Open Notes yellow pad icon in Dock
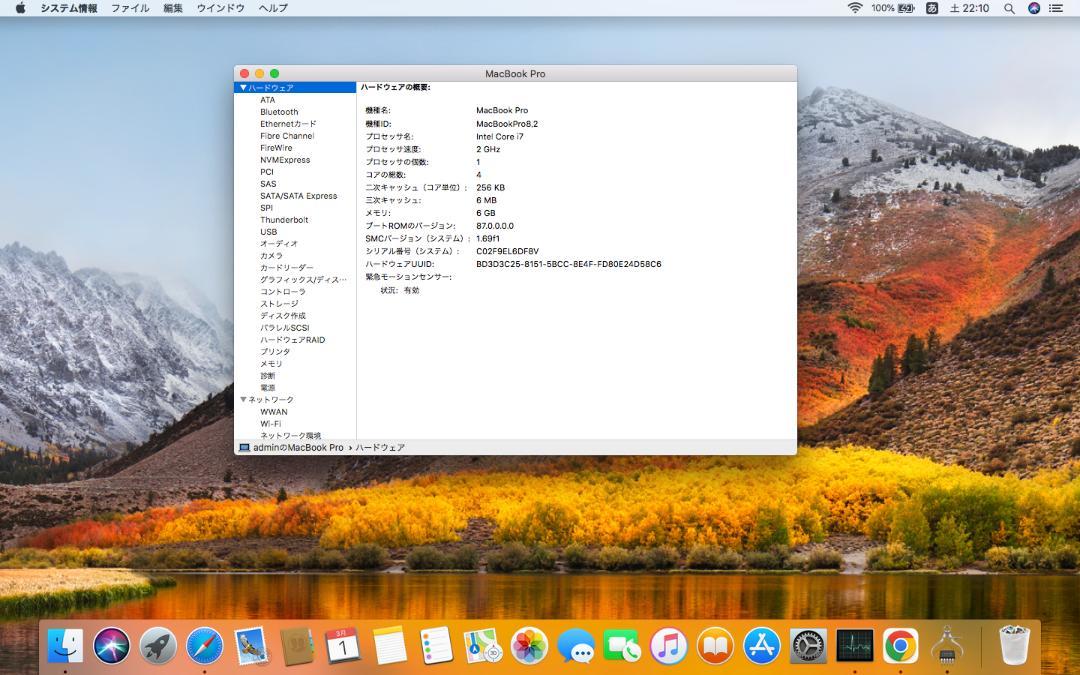Viewport: 1080px width, 675px height. pos(390,647)
